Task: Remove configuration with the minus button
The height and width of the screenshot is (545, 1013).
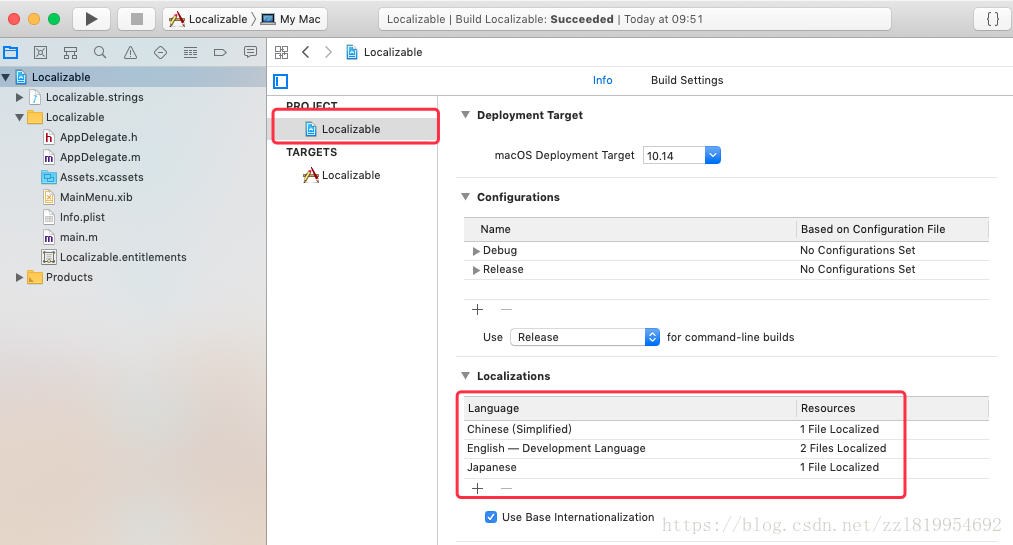Action: [506, 310]
